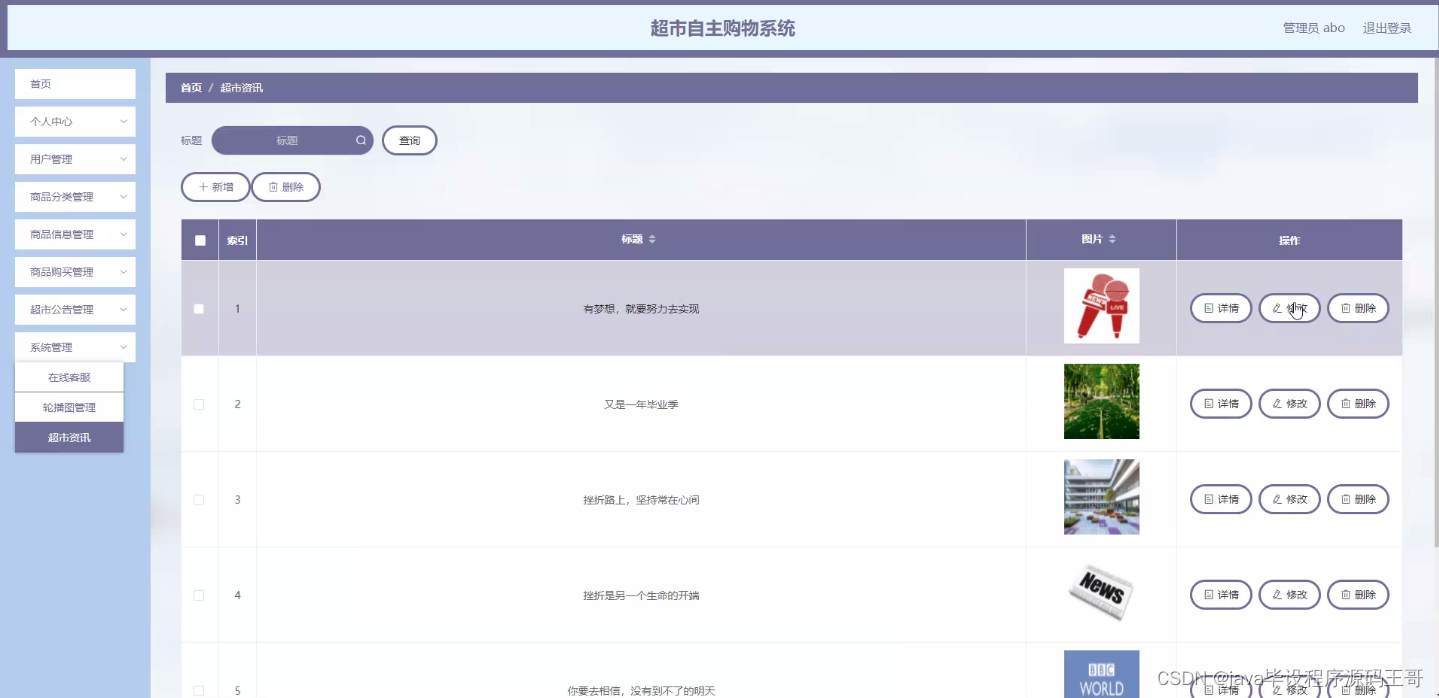This screenshot has width=1439, height=698.
Task: Click the 查询 button to search
Action: [x=409, y=140]
